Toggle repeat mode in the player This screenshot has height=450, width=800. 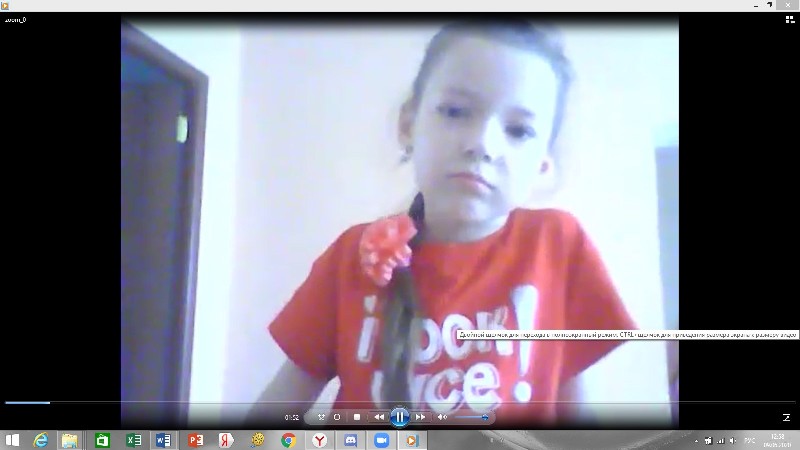click(337, 416)
